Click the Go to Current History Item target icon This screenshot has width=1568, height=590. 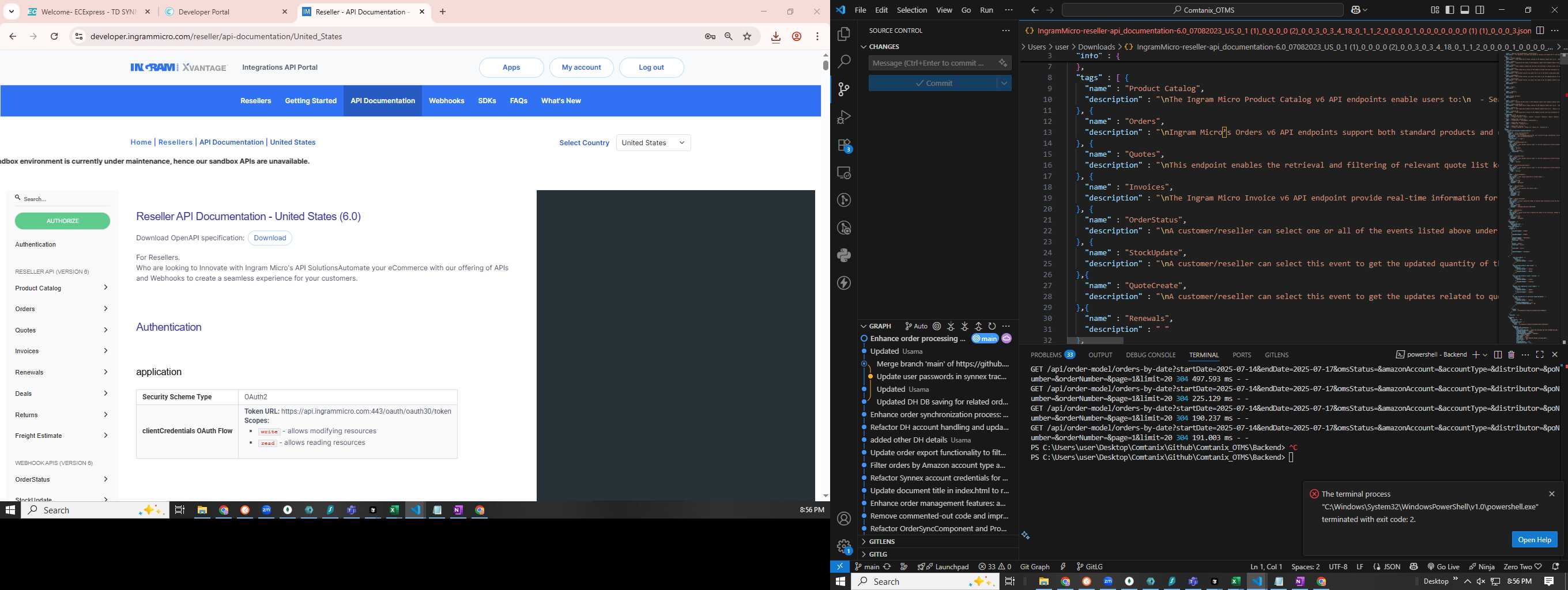coord(937,326)
